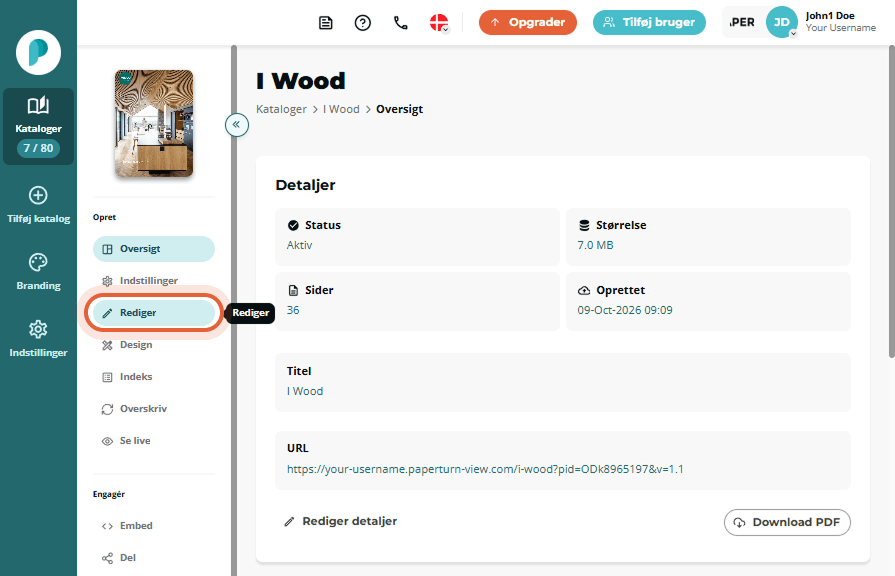Click the Aktiv status value
Screen dimensions: 895x576
(x=299, y=245)
